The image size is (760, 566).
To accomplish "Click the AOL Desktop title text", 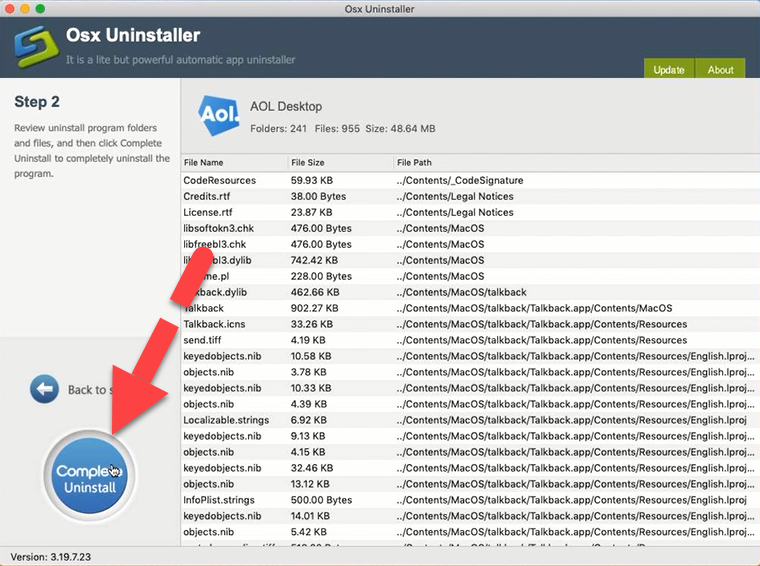I will (286, 107).
